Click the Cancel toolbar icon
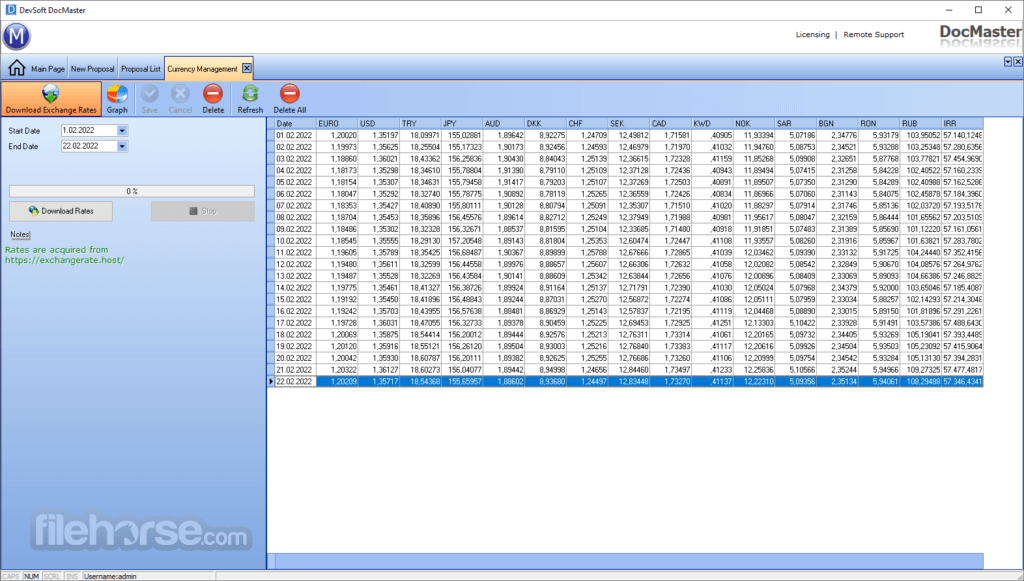The height and width of the screenshot is (581, 1024). (180, 99)
